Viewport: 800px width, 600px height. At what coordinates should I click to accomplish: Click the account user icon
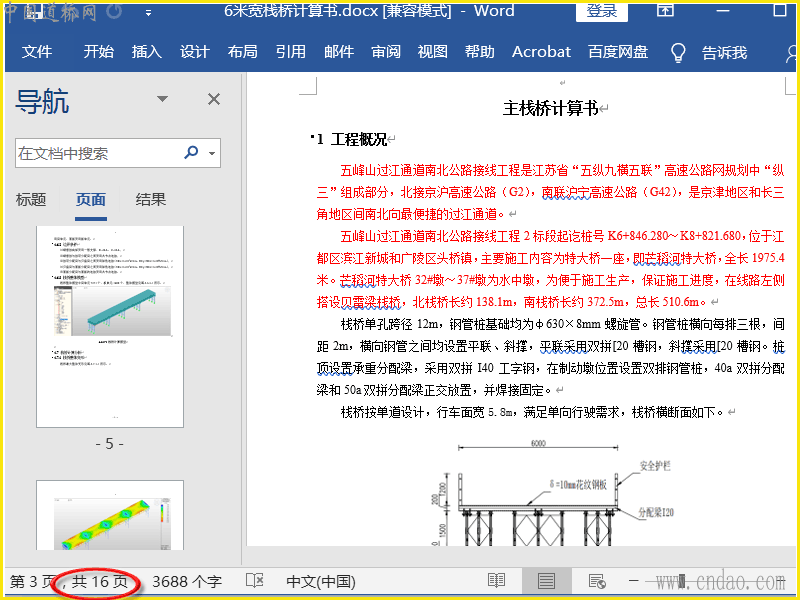792,53
